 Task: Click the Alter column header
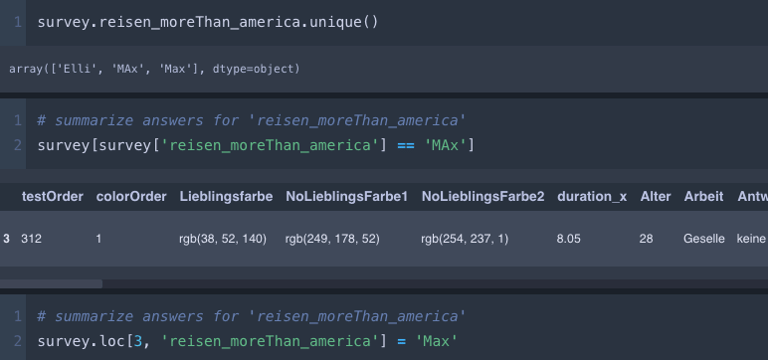[x=655, y=196]
